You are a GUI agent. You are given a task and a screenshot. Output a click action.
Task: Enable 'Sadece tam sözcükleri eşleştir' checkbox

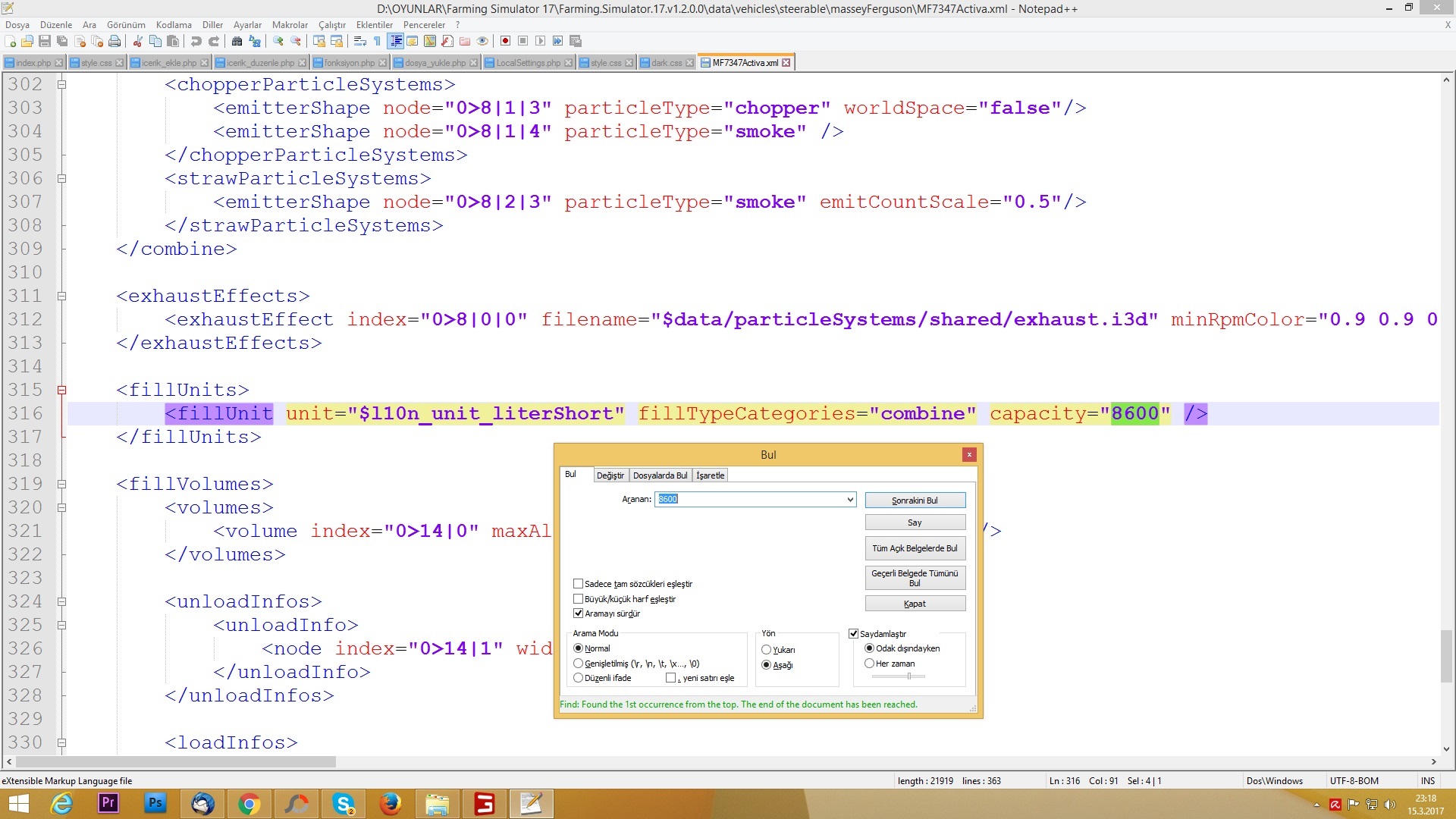tap(579, 584)
